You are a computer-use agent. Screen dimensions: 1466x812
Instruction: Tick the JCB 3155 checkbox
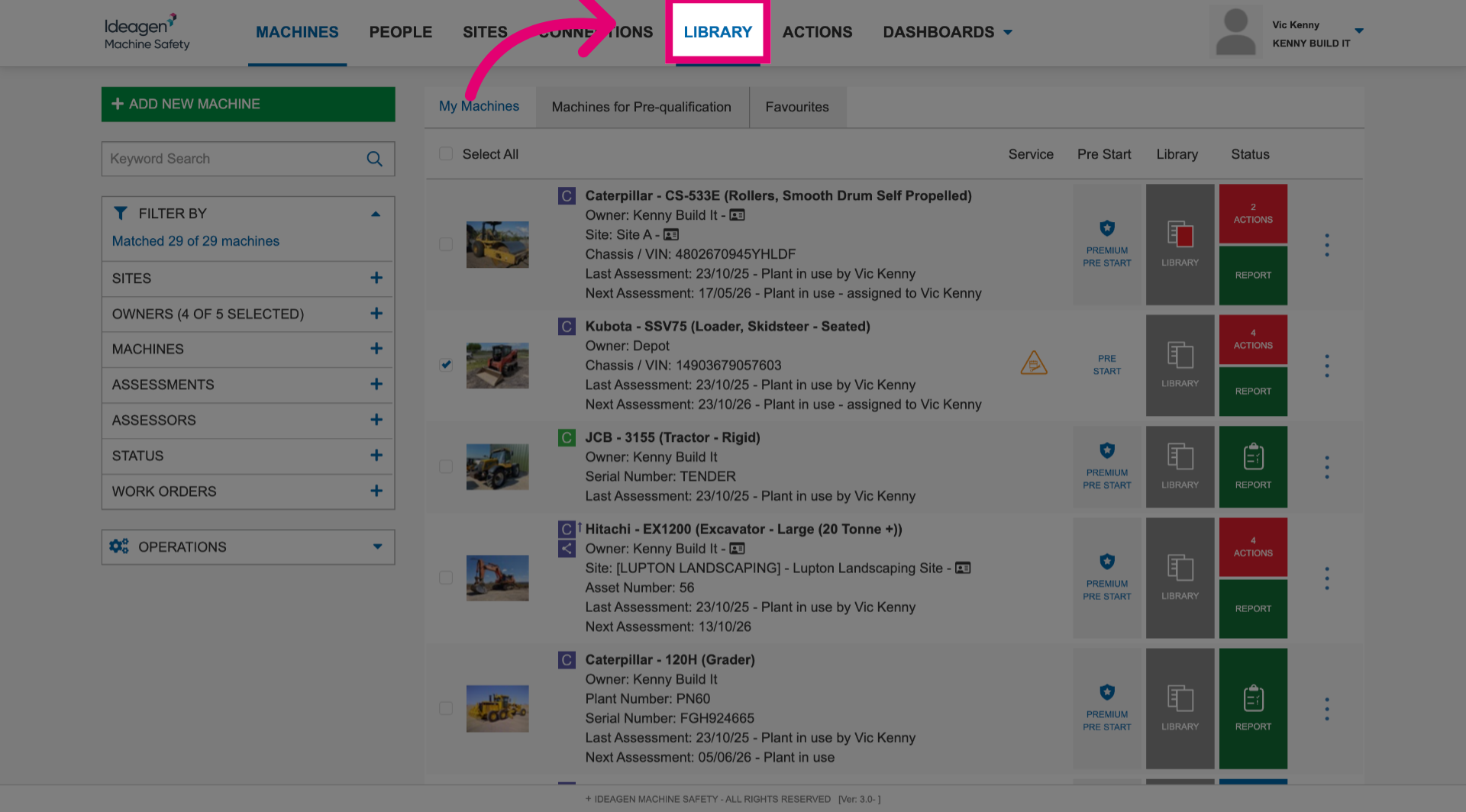446,466
